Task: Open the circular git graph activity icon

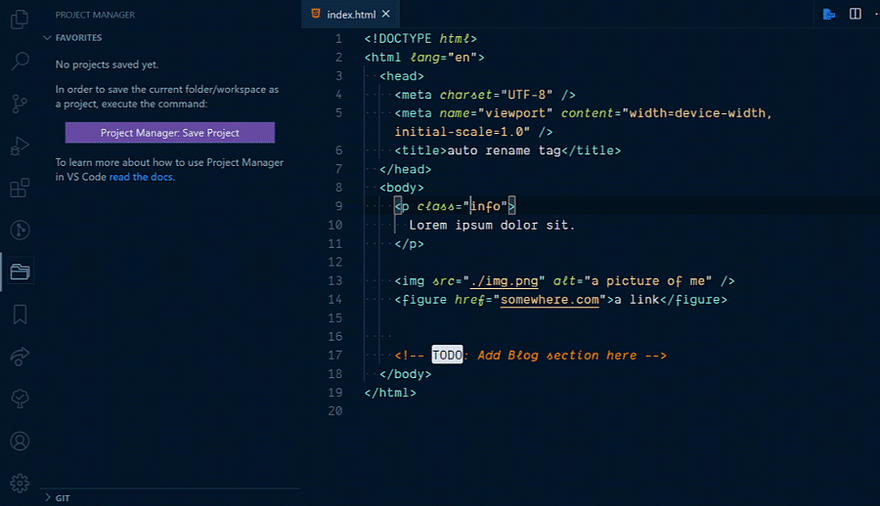Action: pos(20,230)
